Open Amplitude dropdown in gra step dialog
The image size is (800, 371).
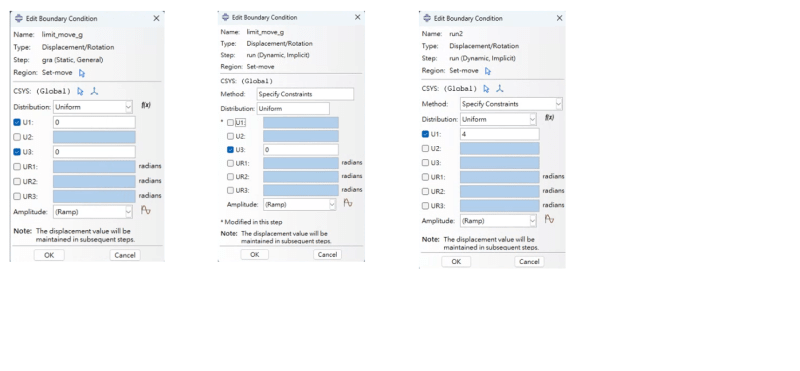tap(93, 212)
